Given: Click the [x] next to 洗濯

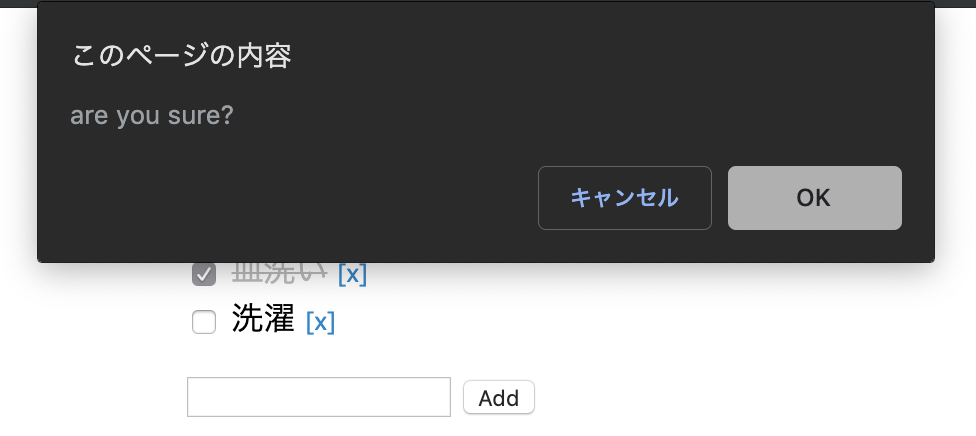Looking at the screenshot, I should 320,322.
